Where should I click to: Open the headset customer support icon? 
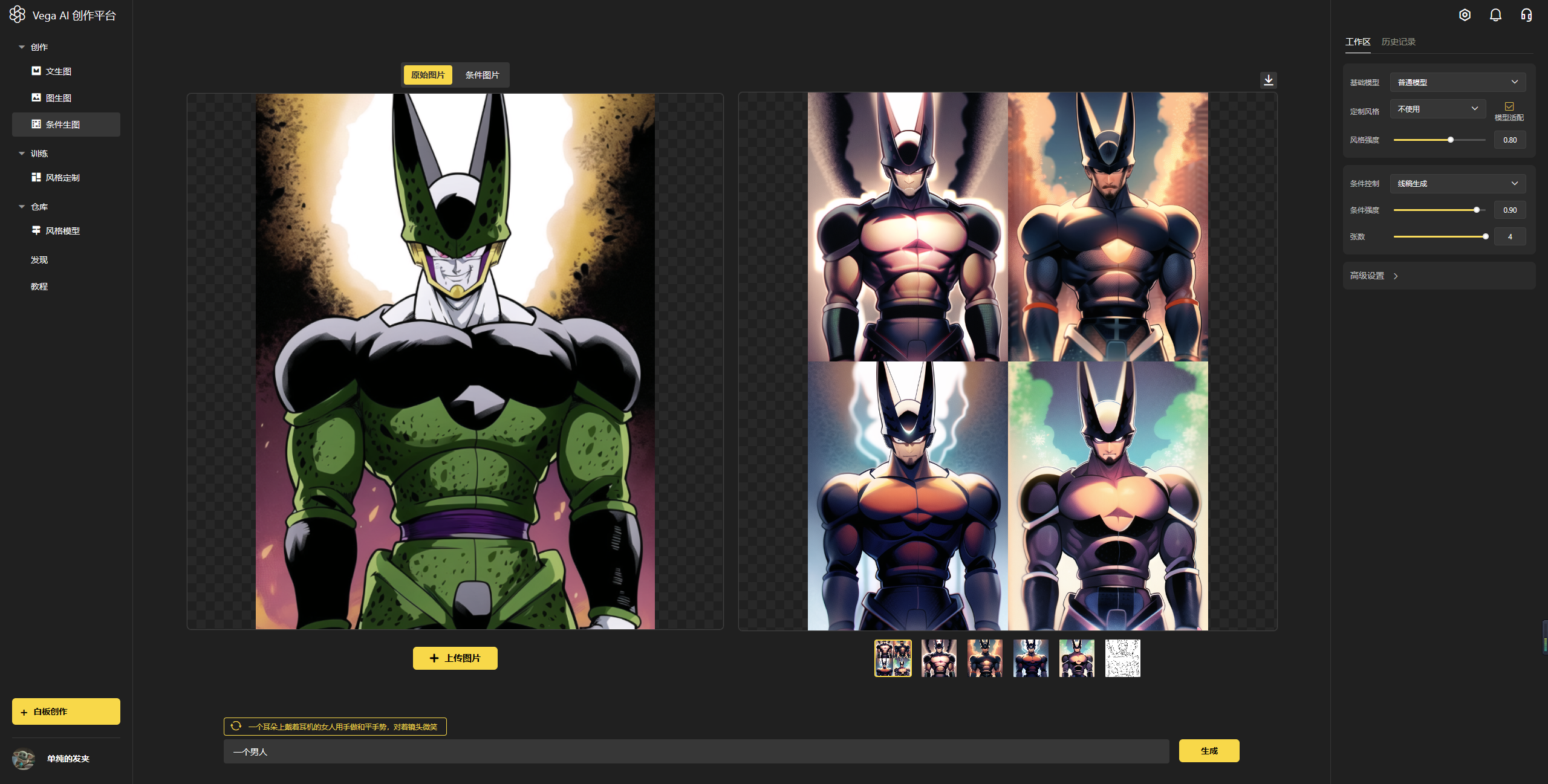point(1526,15)
